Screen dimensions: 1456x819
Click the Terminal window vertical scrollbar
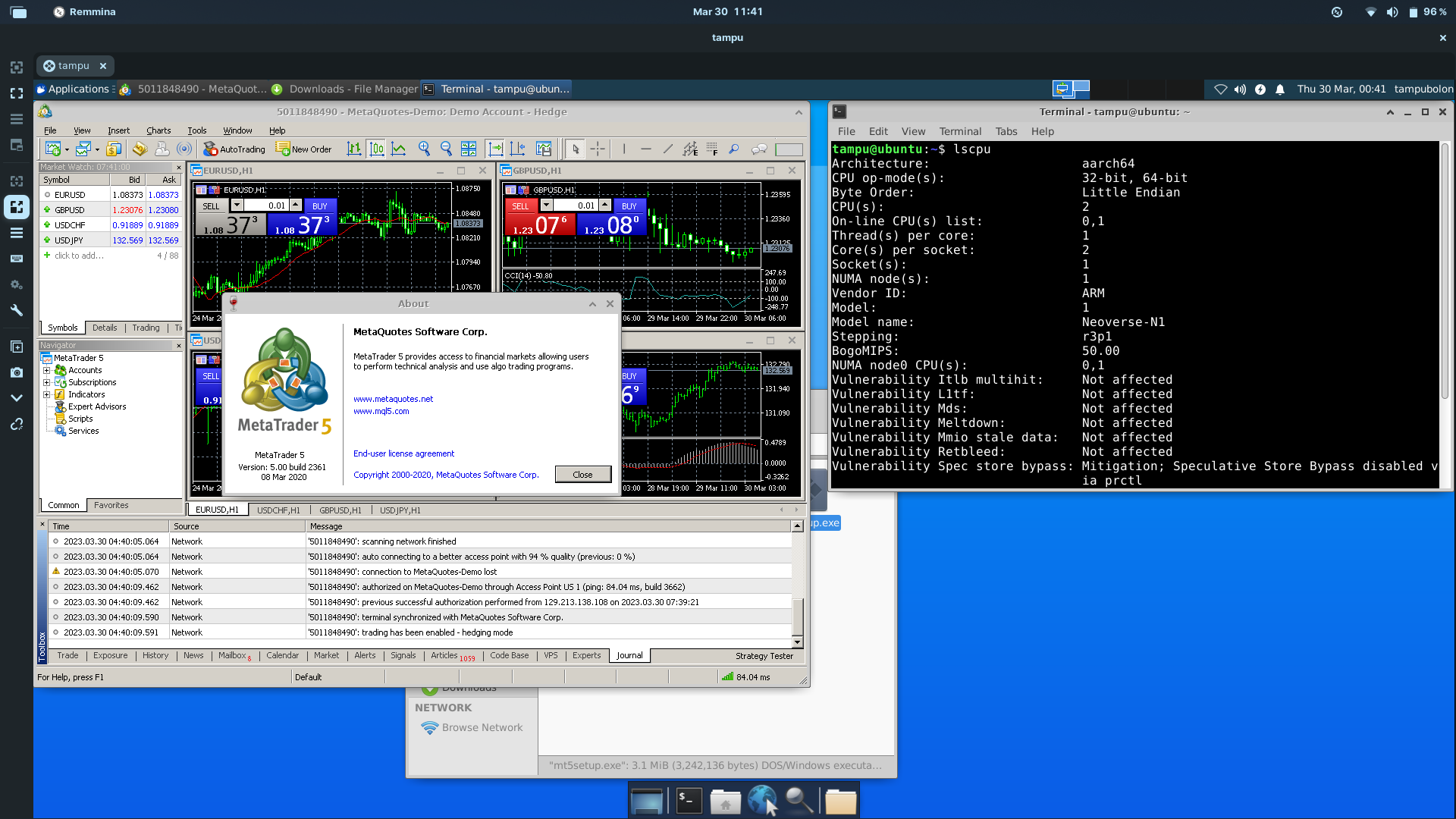pyautogui.click(x=1445, y=315)
